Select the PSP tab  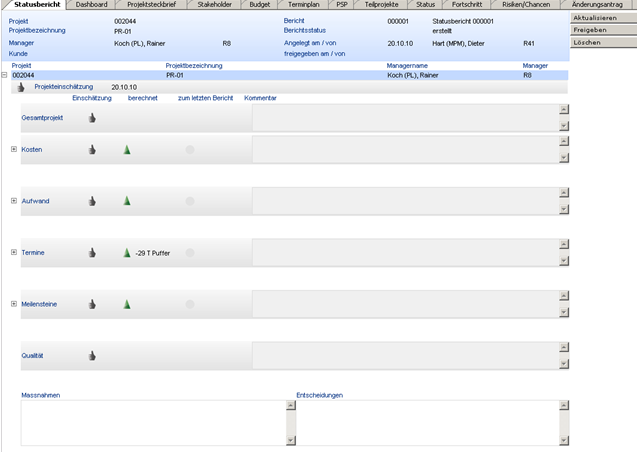coord(342,4)
